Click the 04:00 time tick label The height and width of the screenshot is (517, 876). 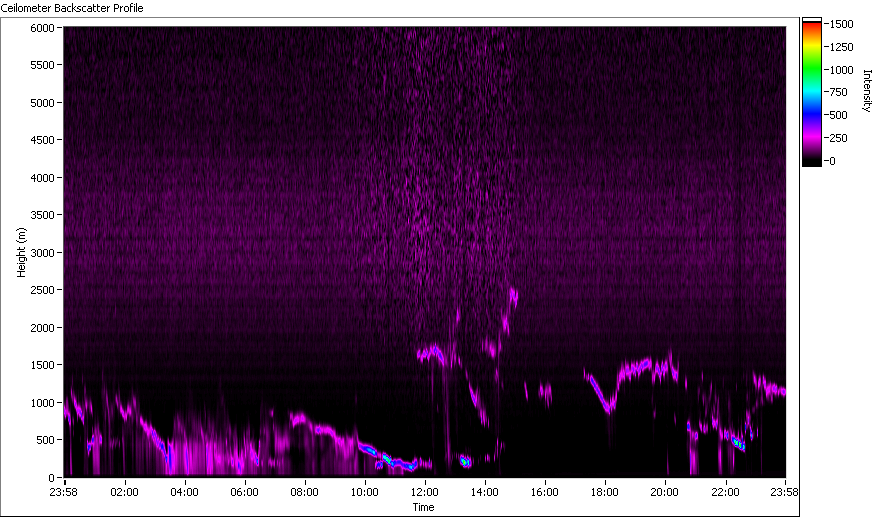tap(184, 492)
